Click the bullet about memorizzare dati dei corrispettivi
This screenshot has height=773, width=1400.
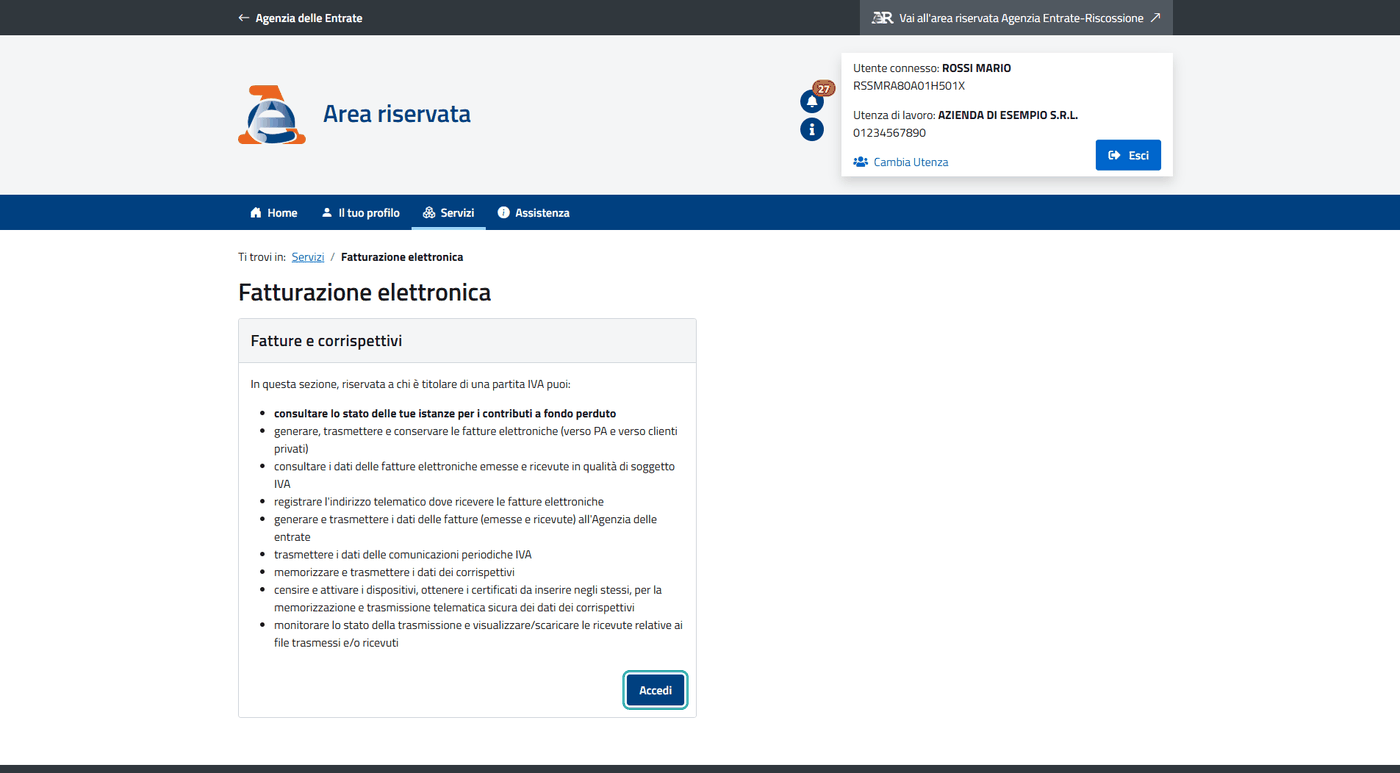[x=394, y=573]
